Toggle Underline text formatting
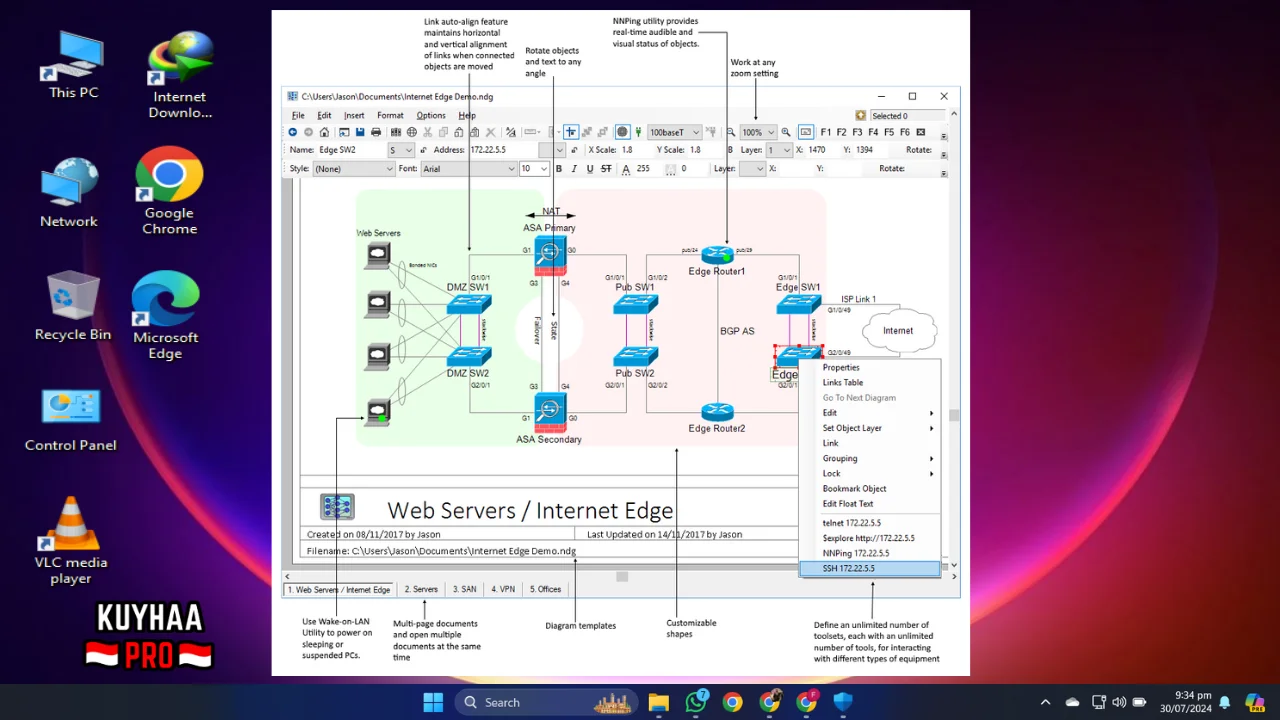Image resolution: width=1280 pixels, height=720 pixels. [x=590, y=169]
